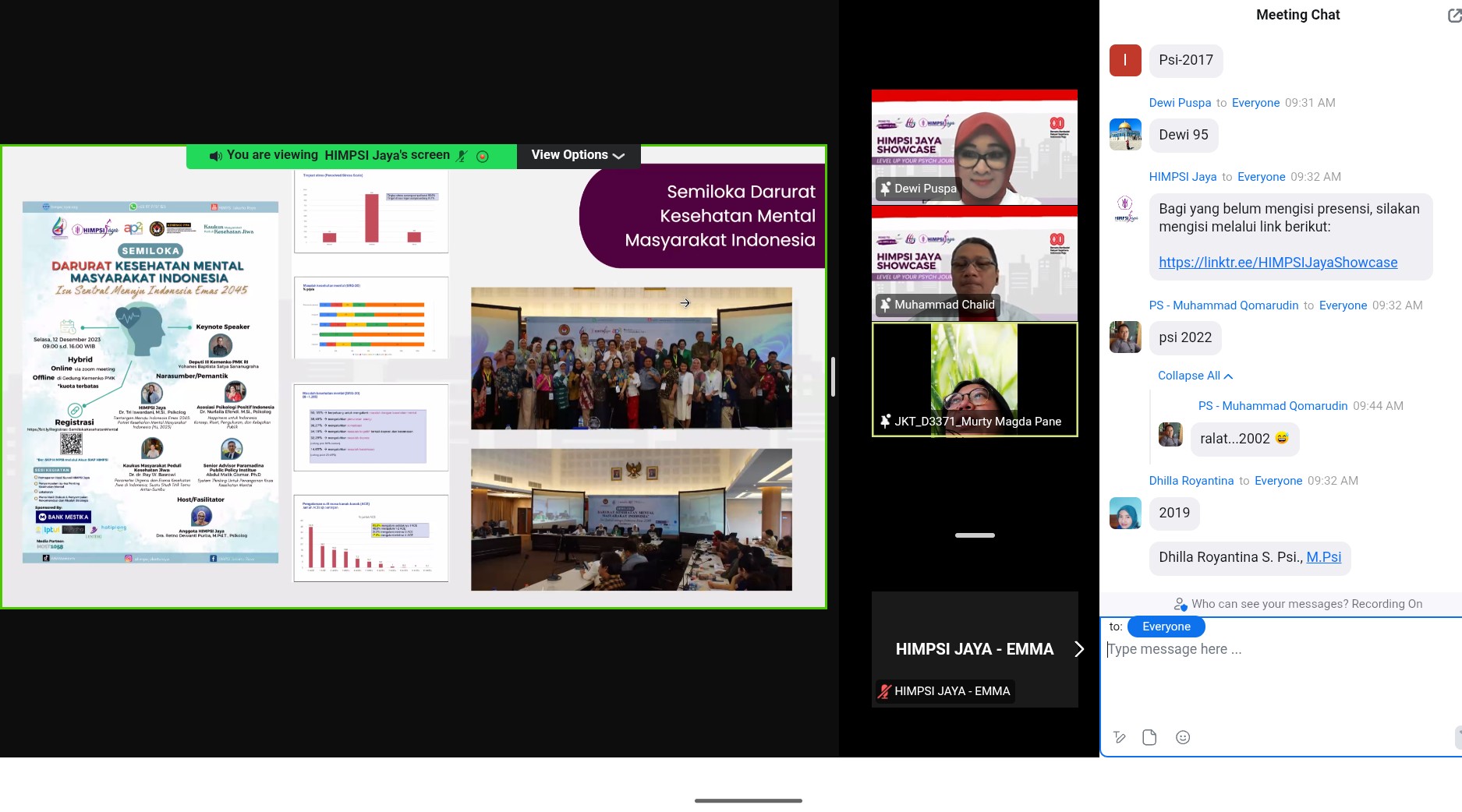This screenshot has height=812, width=1462.
Task: Click the 'ralat...2002' reply message
Action: pyautogui.click(x=1244, y=439)
